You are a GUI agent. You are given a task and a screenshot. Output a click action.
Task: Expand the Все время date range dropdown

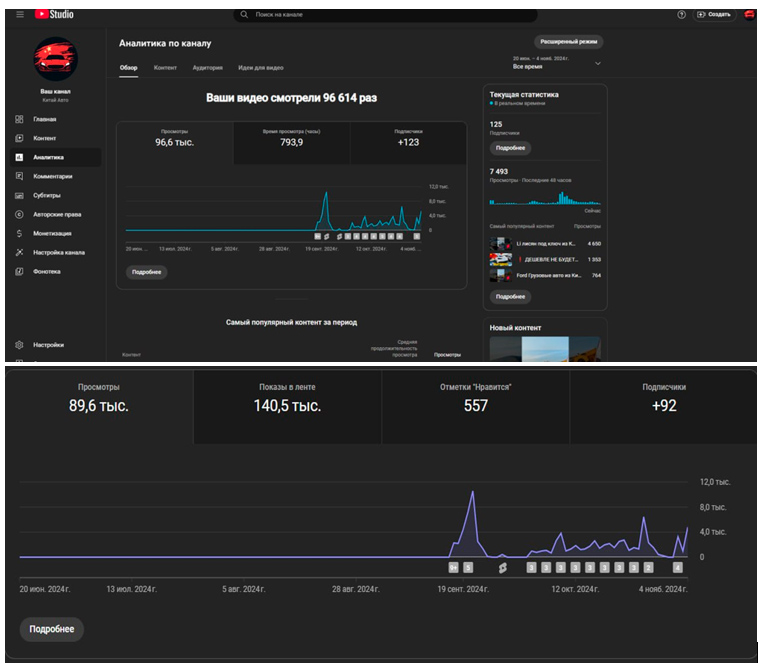[557, 63]
